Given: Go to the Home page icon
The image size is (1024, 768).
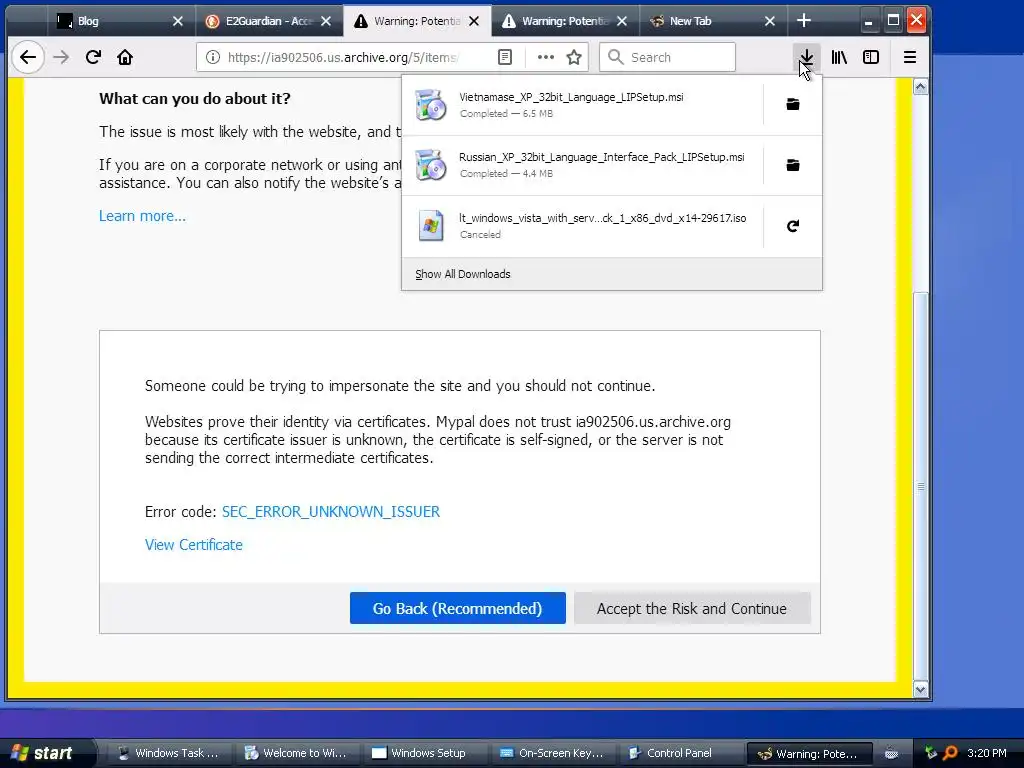Looking at the screenshot, I should click(125, 57).
